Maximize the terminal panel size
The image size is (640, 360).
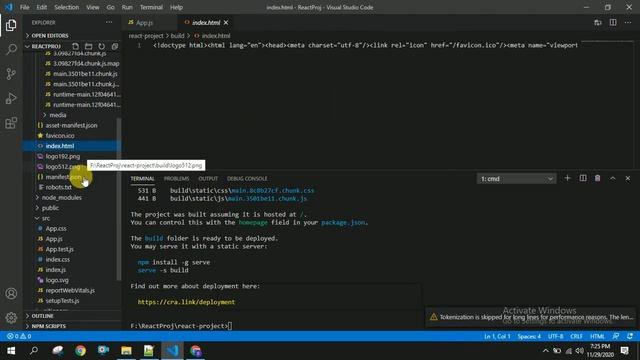coord(613,178)
